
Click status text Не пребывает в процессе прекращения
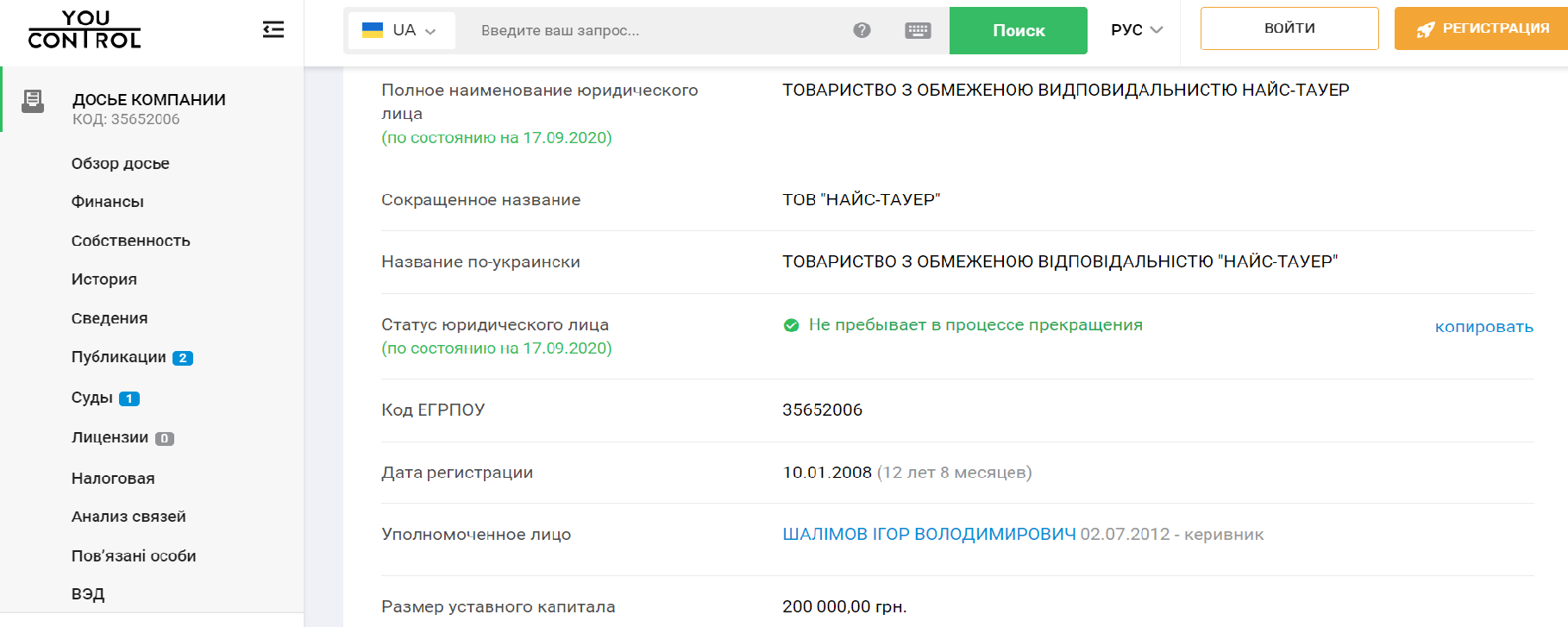click(x=975, y=325)
